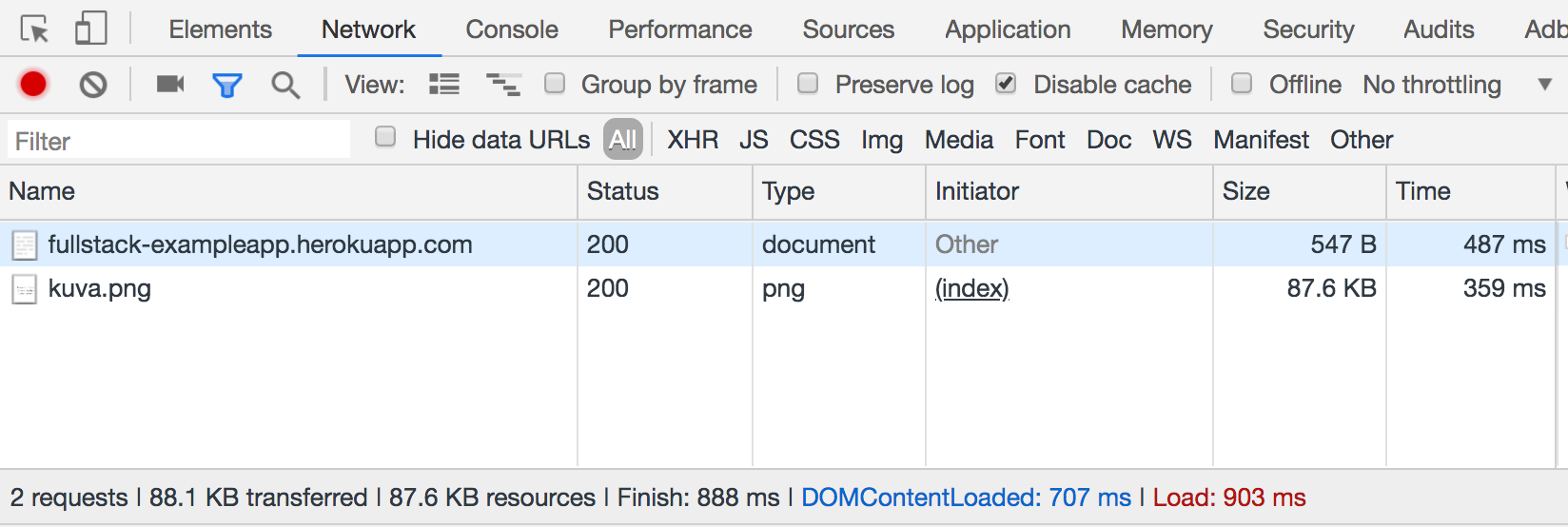Check the Preserve log checkbox

[808, 84]
